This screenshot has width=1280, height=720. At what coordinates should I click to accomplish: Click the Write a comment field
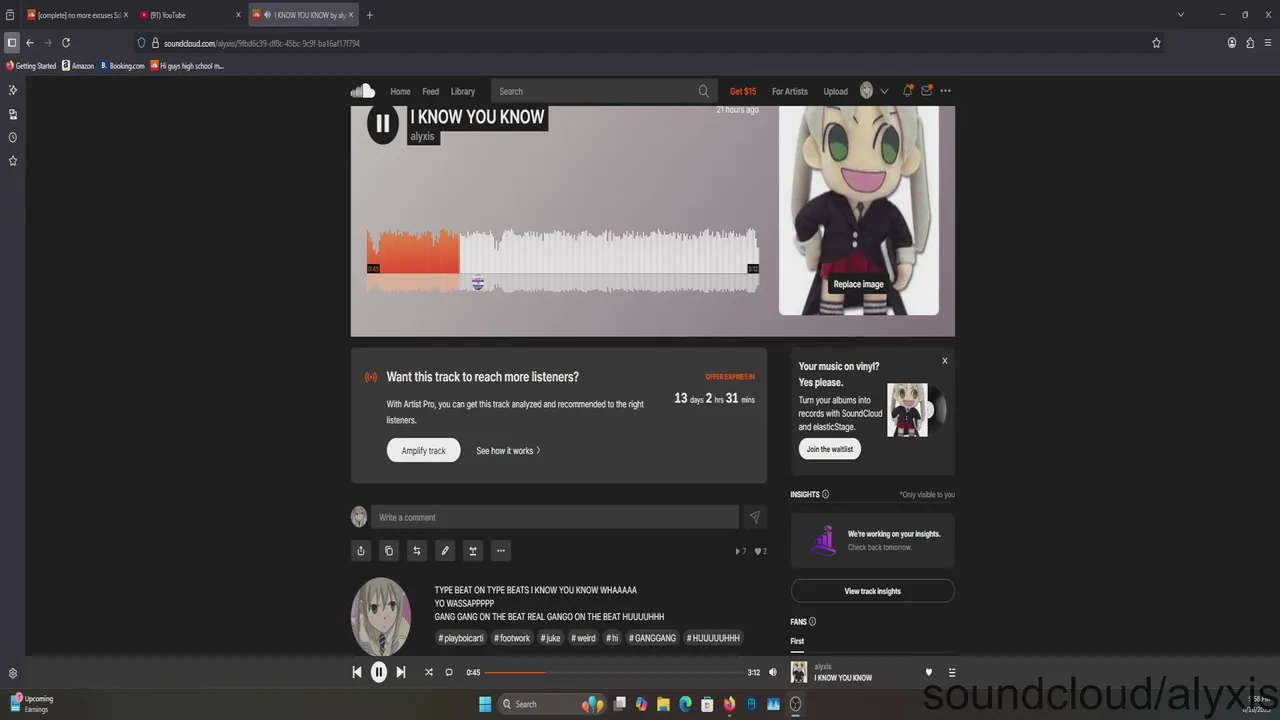pos(555,517)
